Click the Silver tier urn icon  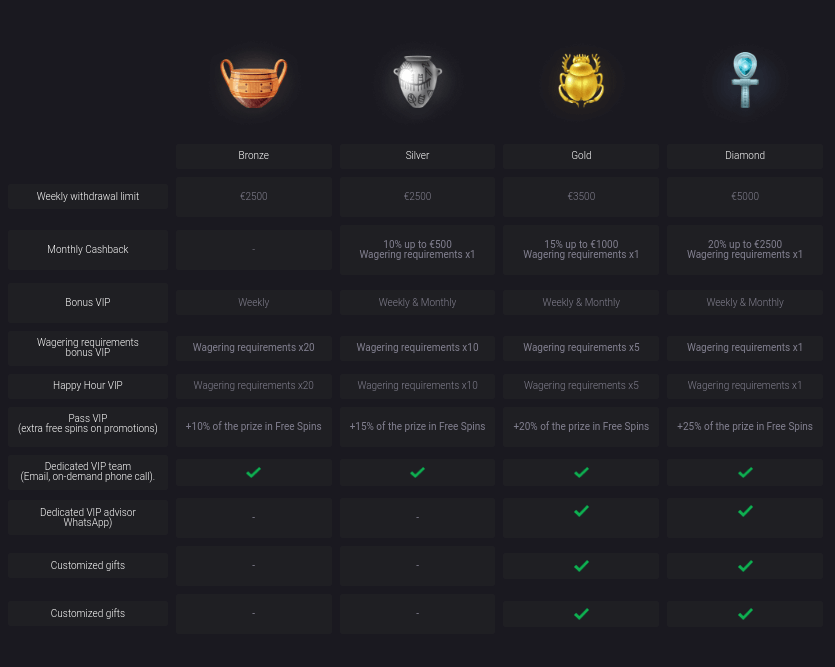[x=417, y=81]
